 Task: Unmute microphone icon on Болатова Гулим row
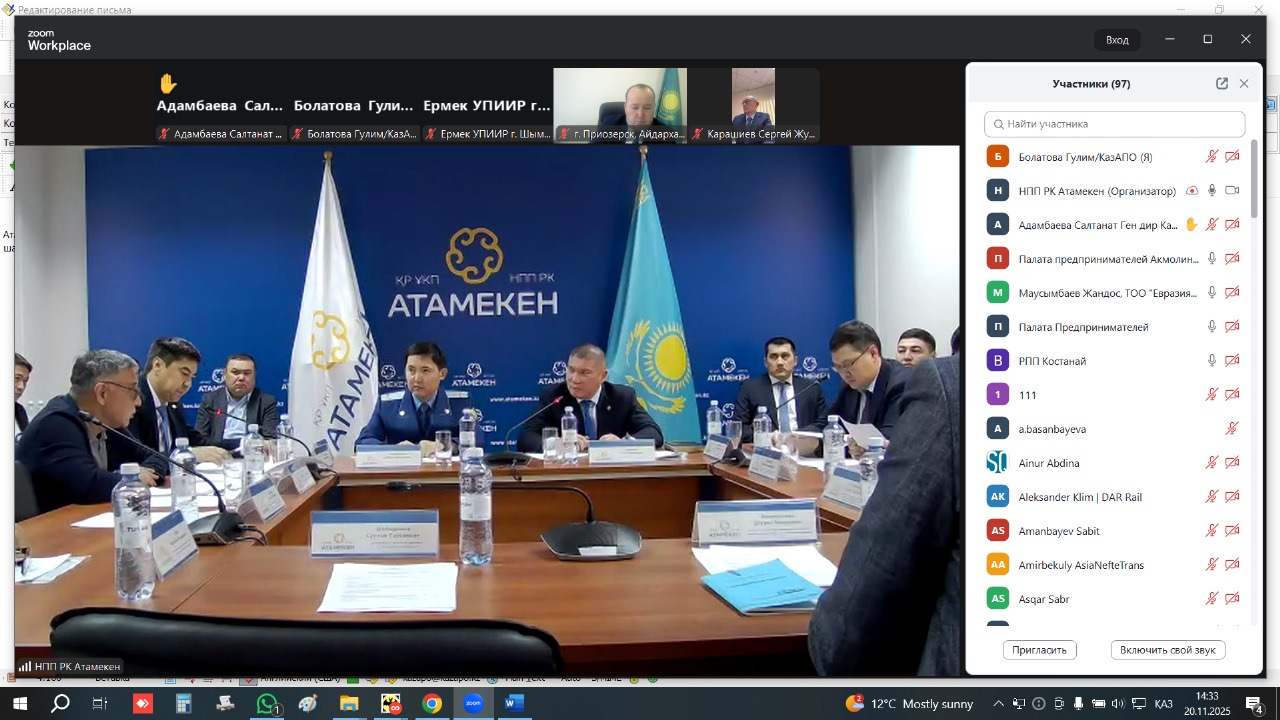pyautogui.click(x=1212, y=157)
